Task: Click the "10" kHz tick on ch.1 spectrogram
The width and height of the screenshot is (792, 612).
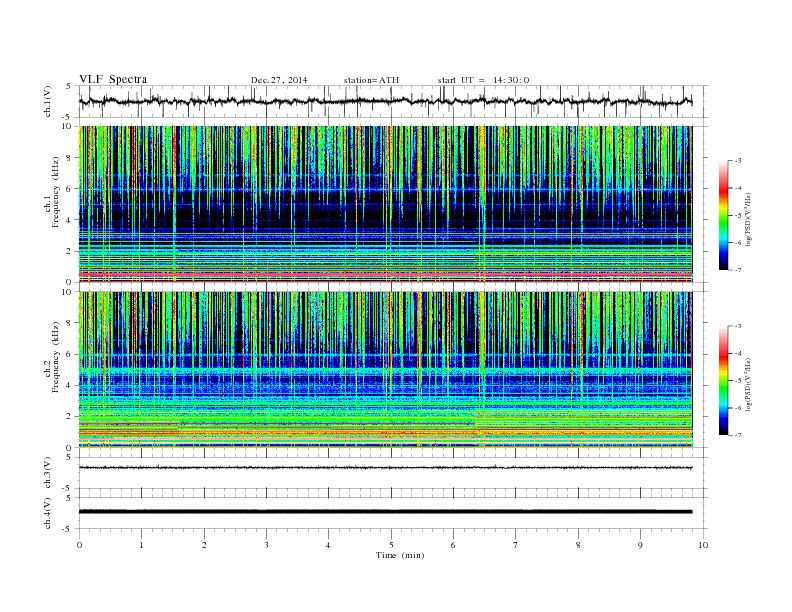Action: [x=68, y=126]
